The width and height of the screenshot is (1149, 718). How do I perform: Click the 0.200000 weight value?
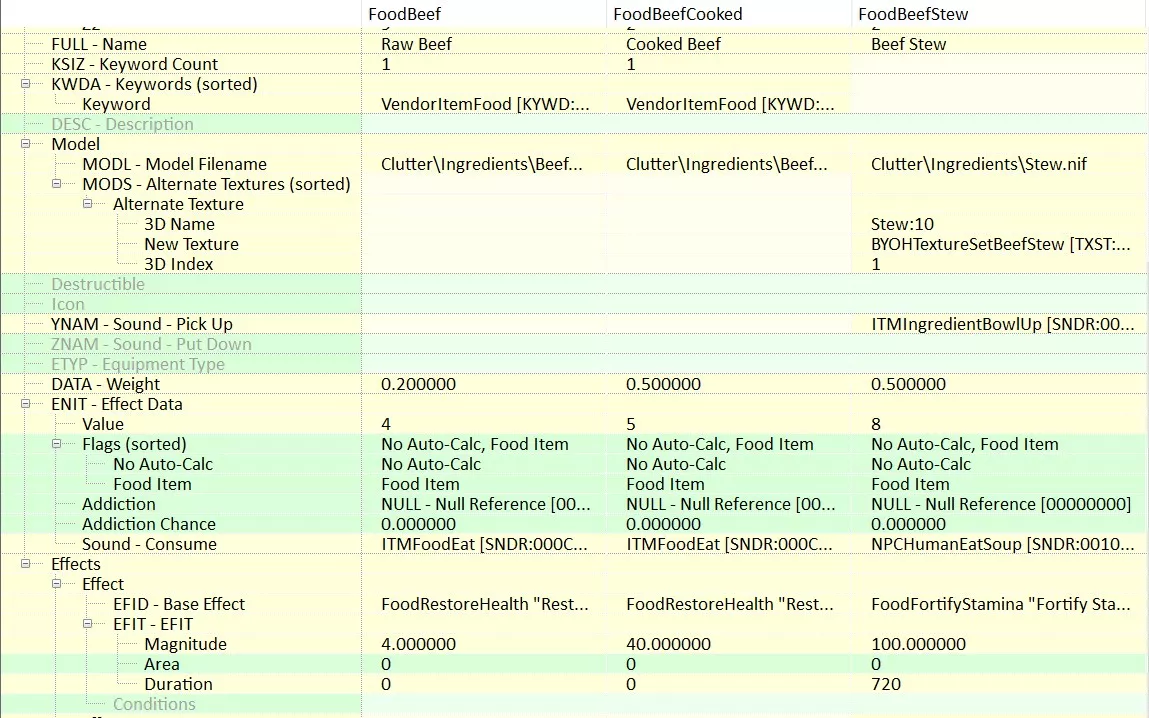coord(418,384)
